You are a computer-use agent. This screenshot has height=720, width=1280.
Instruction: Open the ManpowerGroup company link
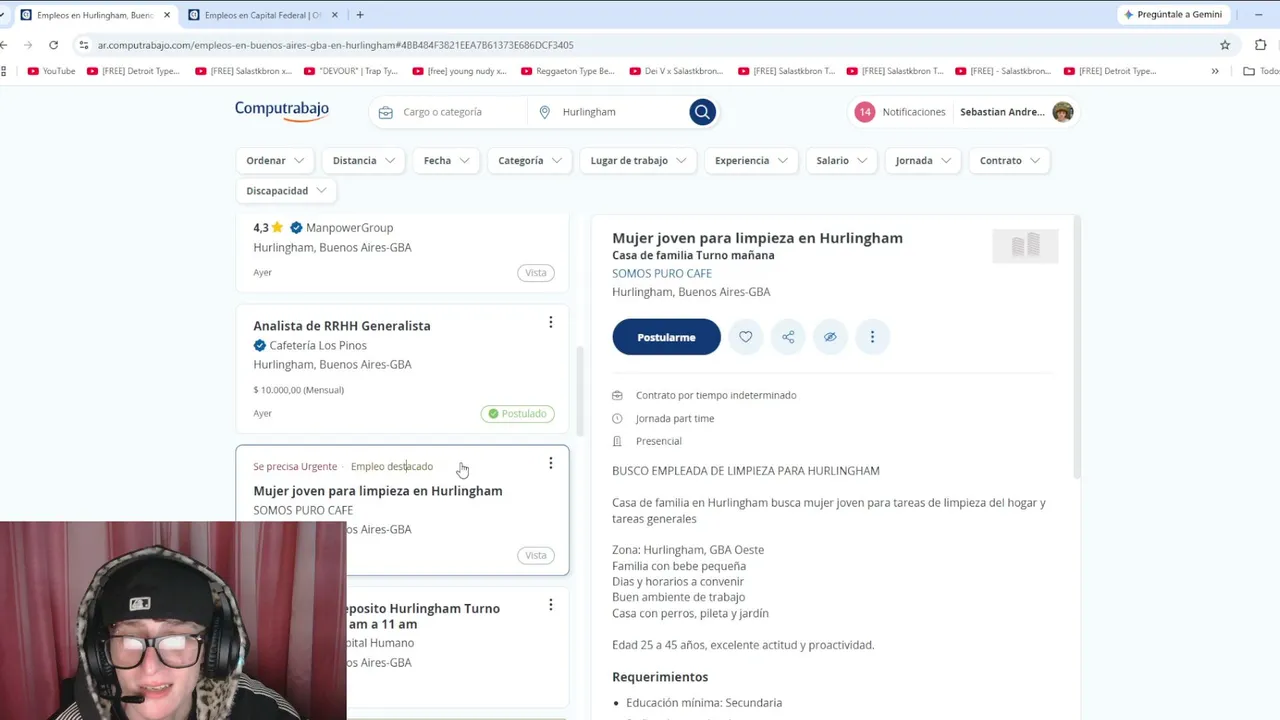point(349,228)
